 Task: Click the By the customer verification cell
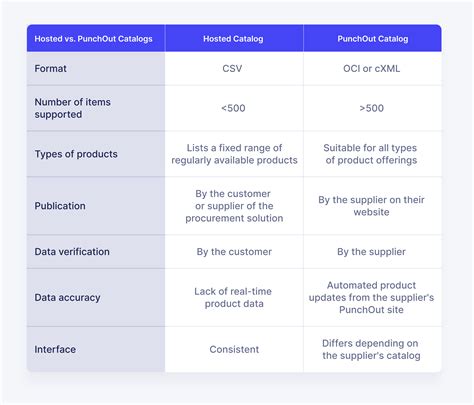[234, 252]
